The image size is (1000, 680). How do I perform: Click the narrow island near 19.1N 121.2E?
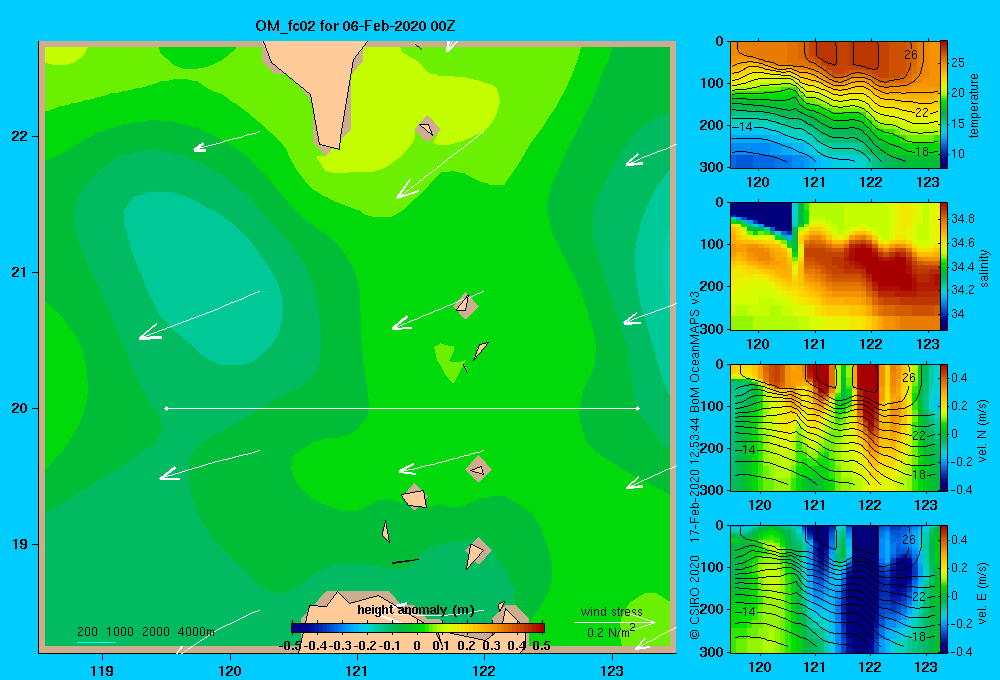click(386, 531)
